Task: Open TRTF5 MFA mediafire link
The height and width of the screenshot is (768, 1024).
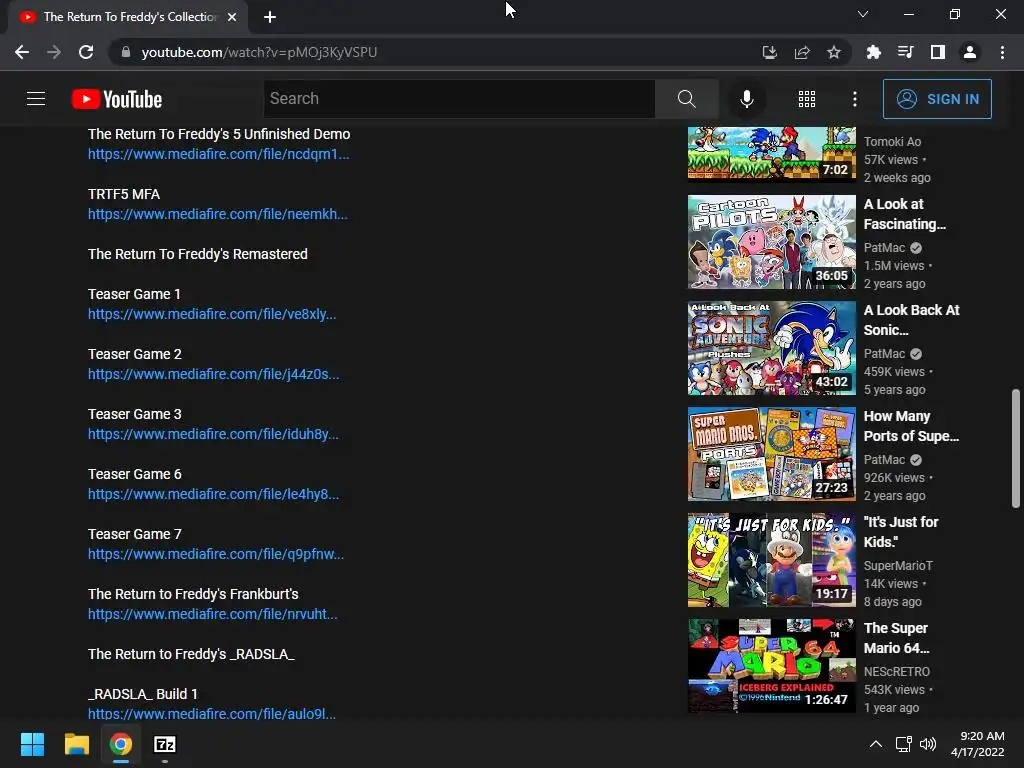Action: click(217, 214)
